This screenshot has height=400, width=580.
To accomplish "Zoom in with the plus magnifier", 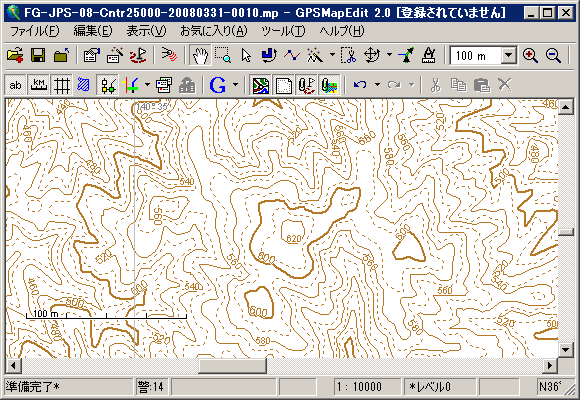I will [530, 56].
